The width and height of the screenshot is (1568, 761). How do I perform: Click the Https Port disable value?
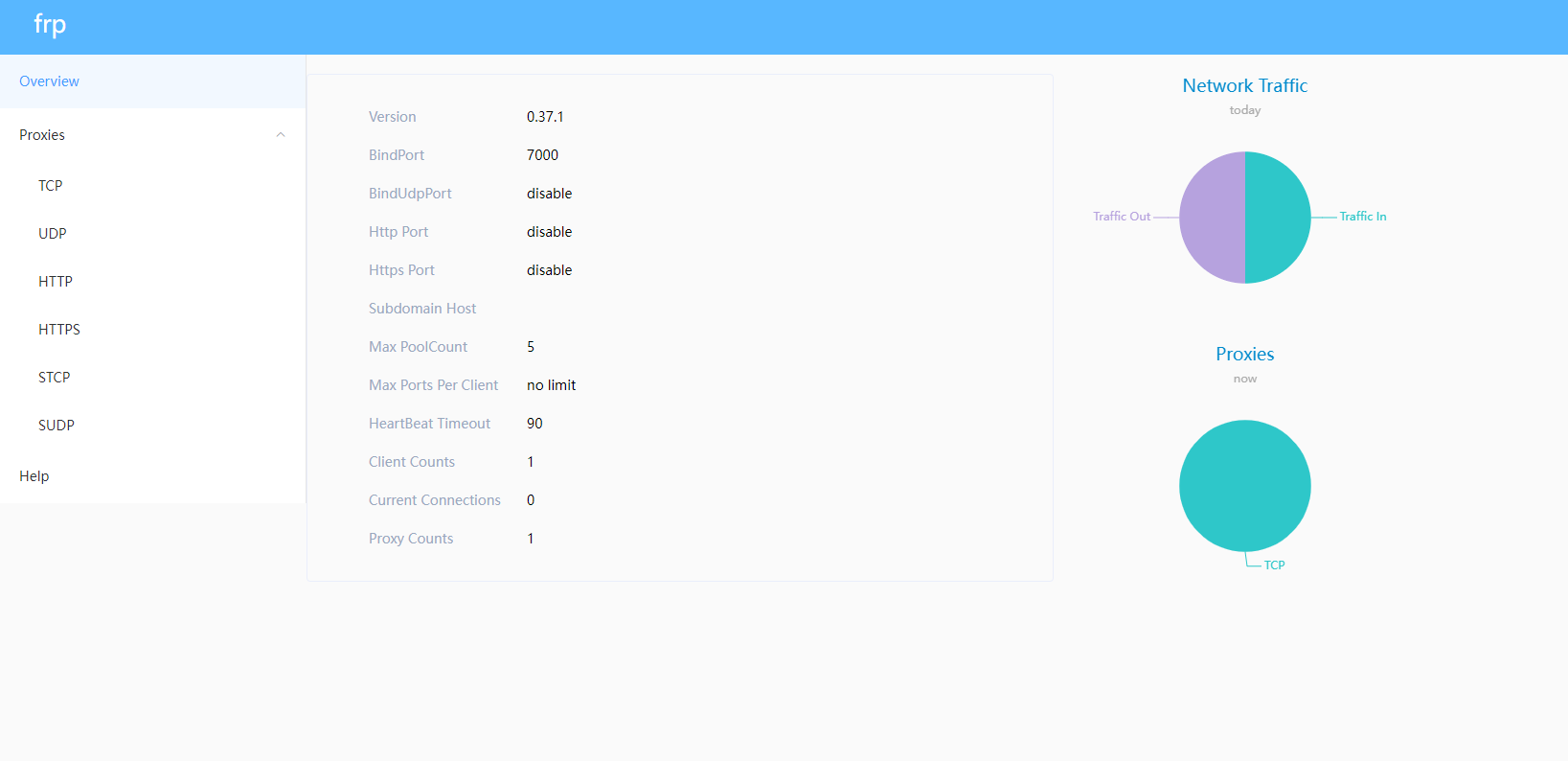[549, 270]
